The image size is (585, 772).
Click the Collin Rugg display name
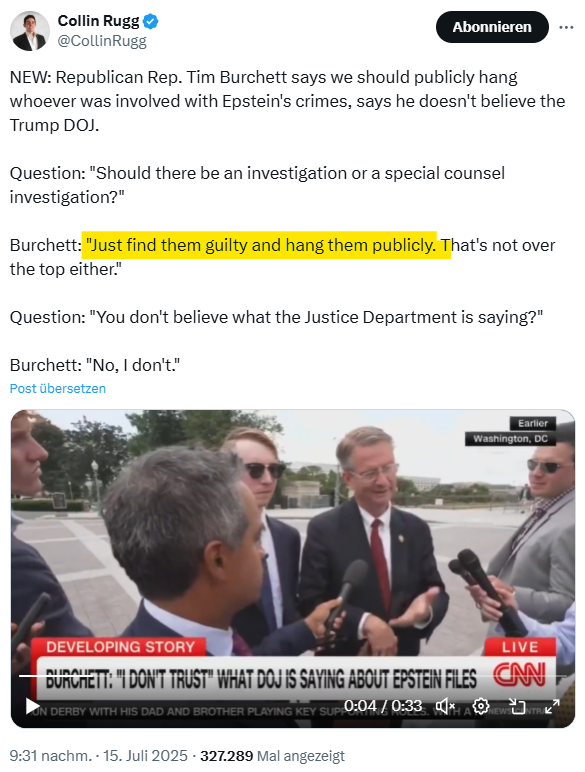[x=98, y=21]
